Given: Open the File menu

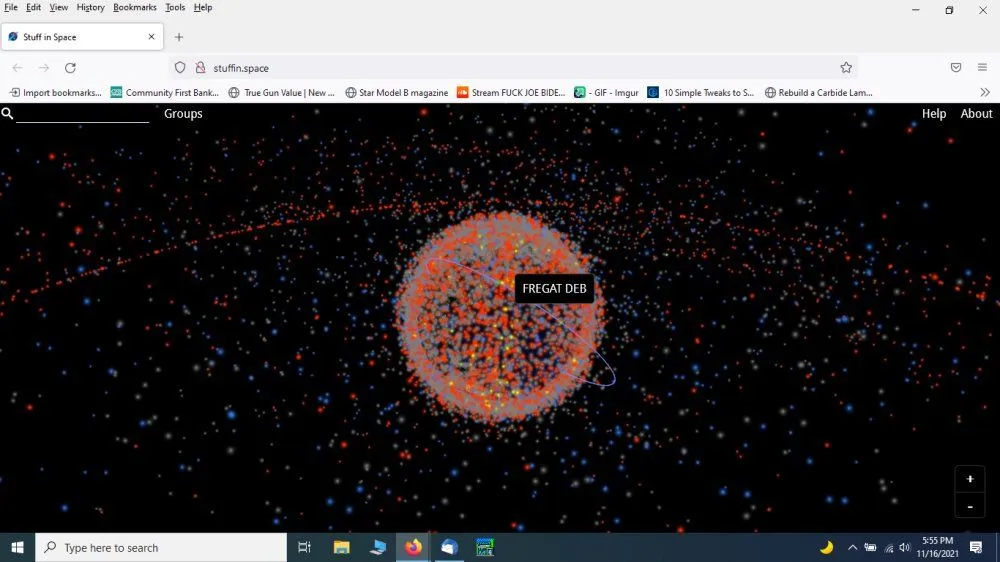Looking at the screenshot, I should [x=11, y=8].
